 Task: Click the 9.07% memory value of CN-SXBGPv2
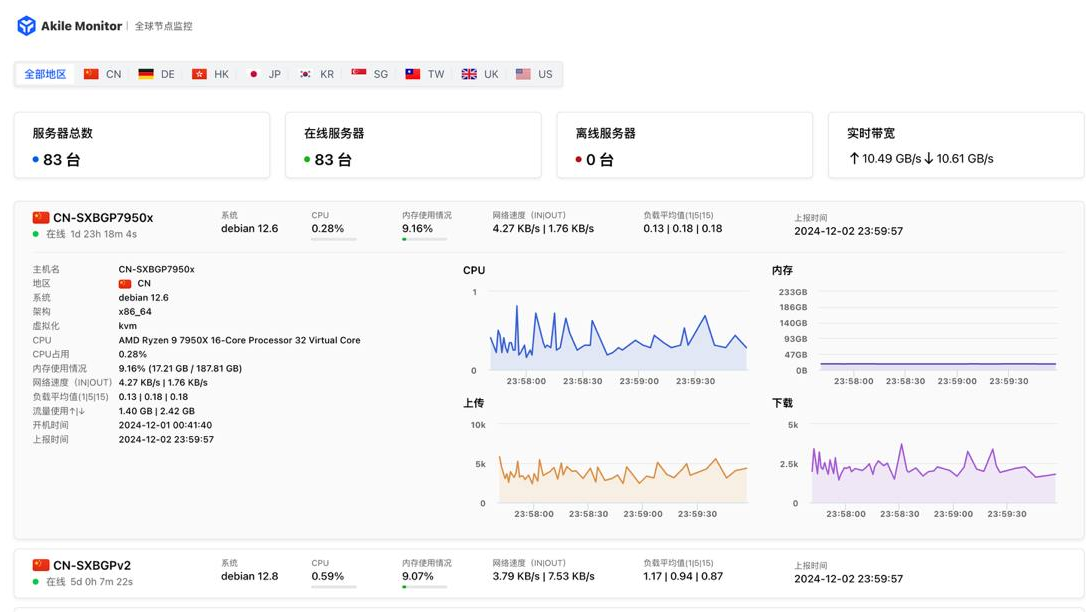pos(418,576)
